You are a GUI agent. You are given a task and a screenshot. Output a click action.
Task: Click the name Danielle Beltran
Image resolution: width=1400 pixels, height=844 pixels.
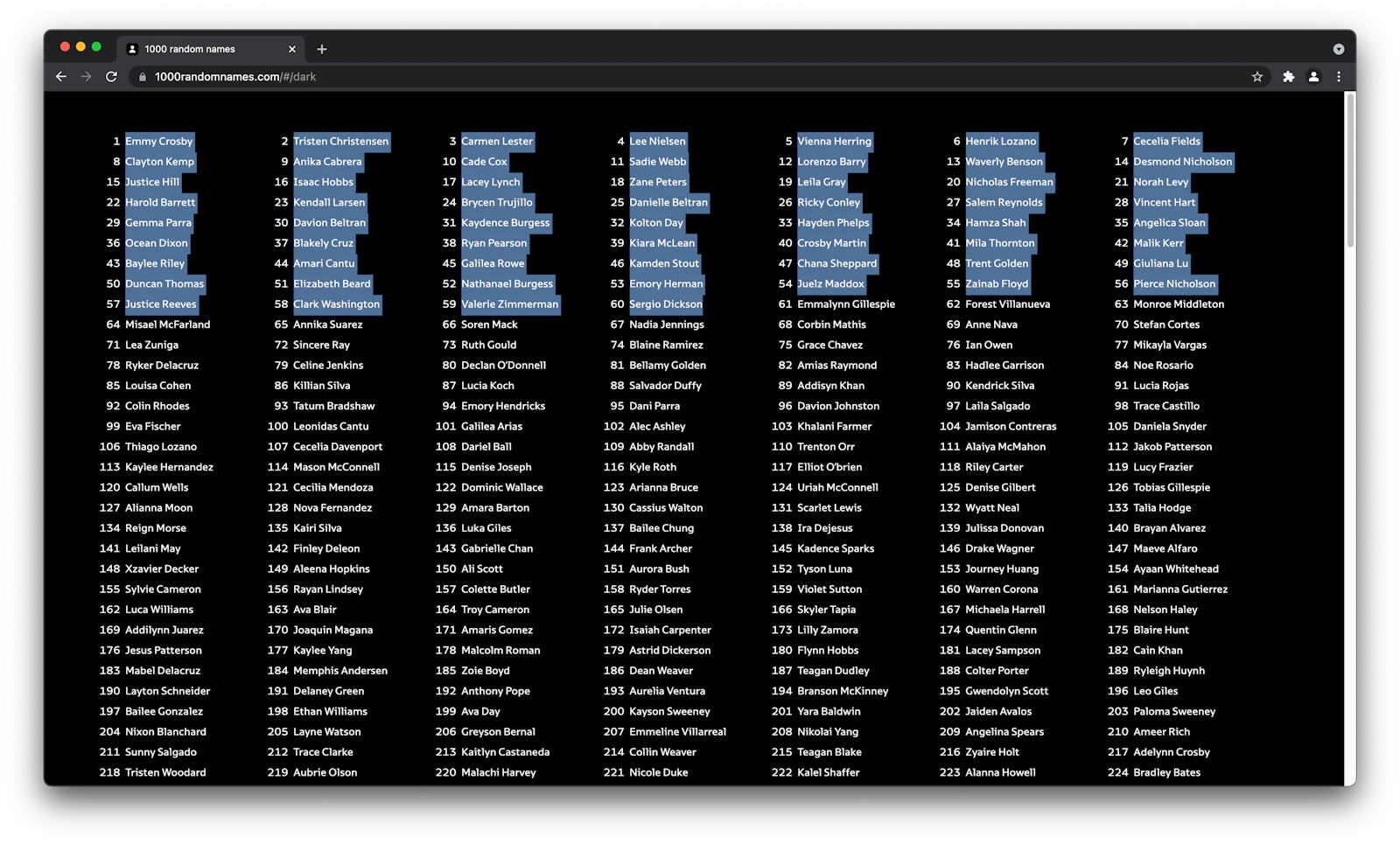point(668,203)
